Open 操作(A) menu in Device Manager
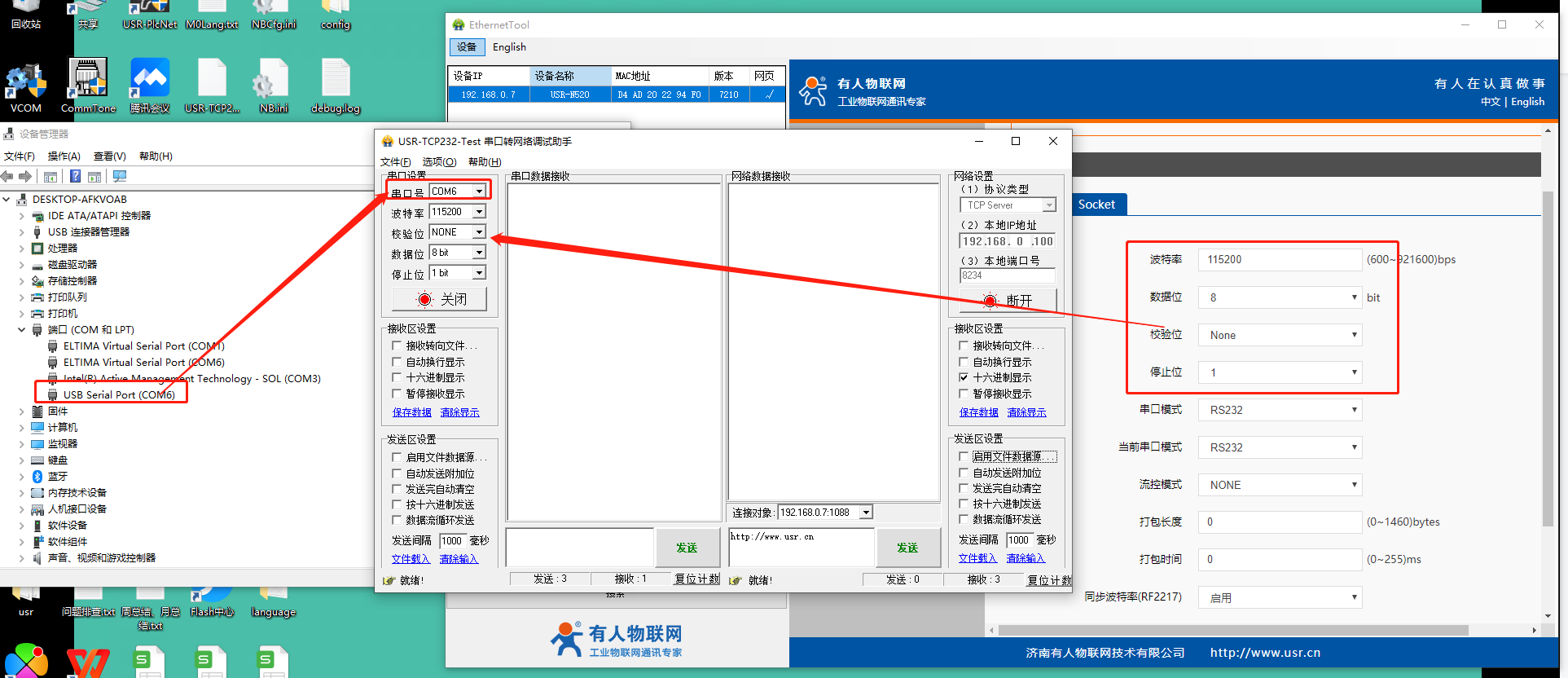 (x=64, y=156)
